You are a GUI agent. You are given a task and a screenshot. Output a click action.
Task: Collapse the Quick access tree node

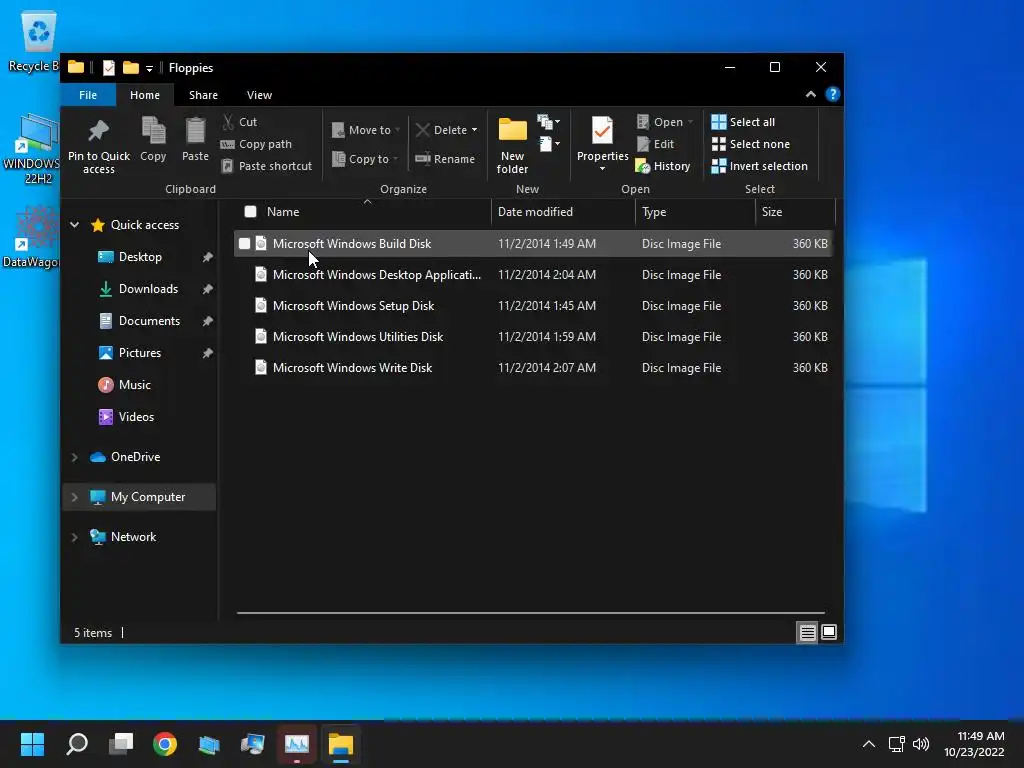click(x=74, y=225)
